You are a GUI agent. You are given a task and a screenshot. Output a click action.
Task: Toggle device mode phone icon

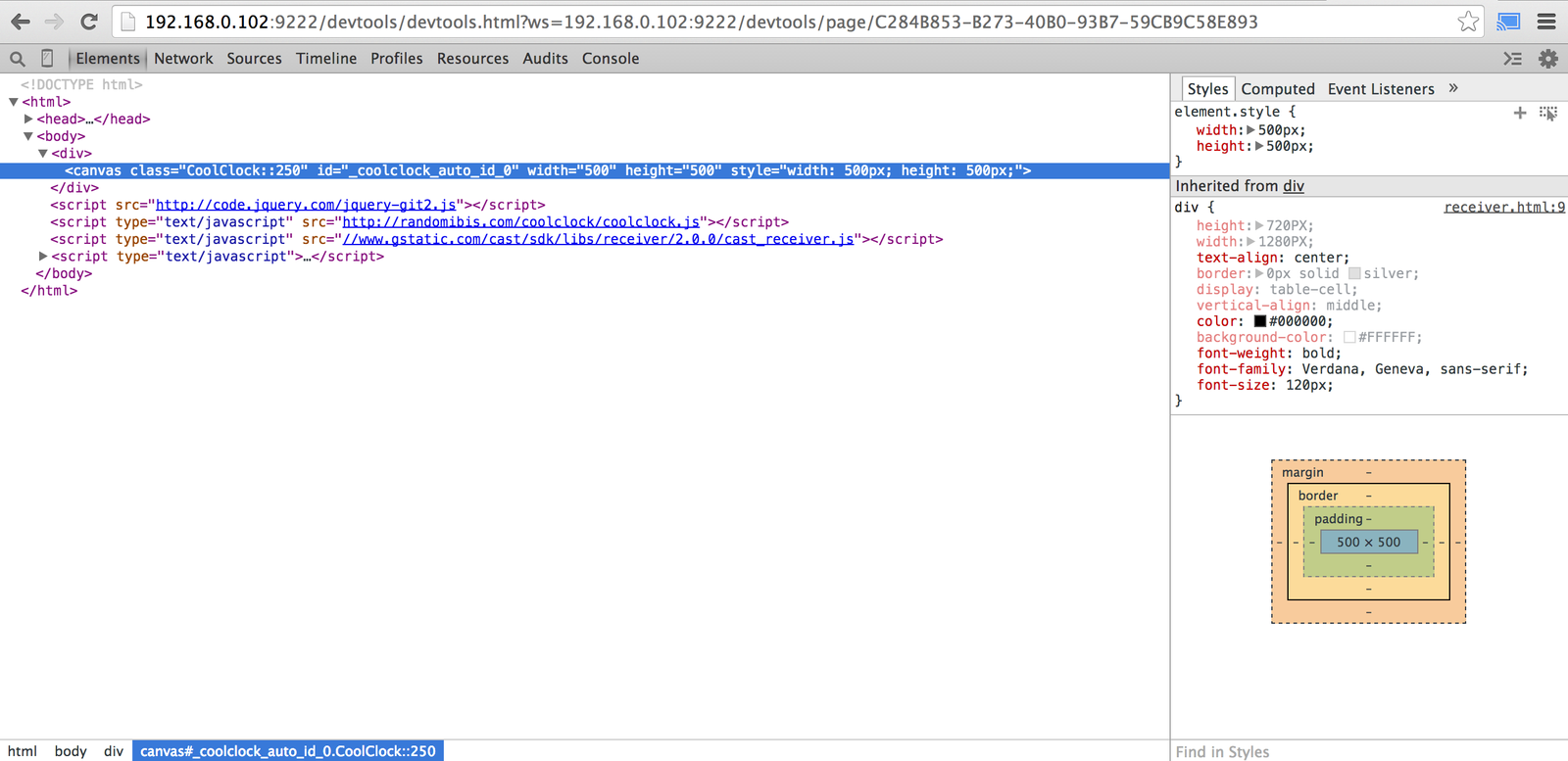(x=47, y=59)
